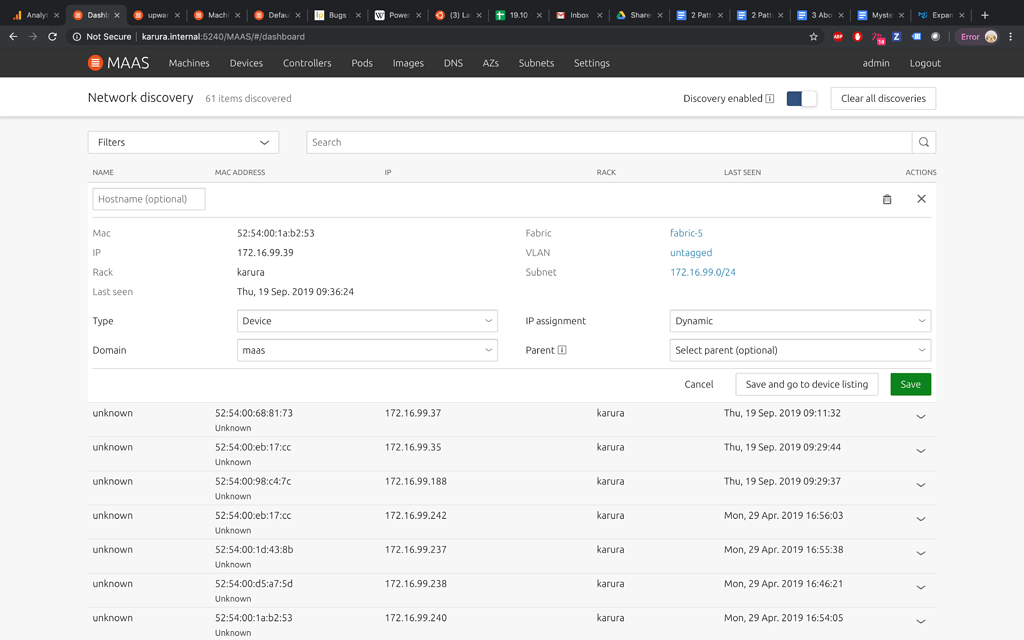Bookmark page with star icon

(x=814, y=37)
